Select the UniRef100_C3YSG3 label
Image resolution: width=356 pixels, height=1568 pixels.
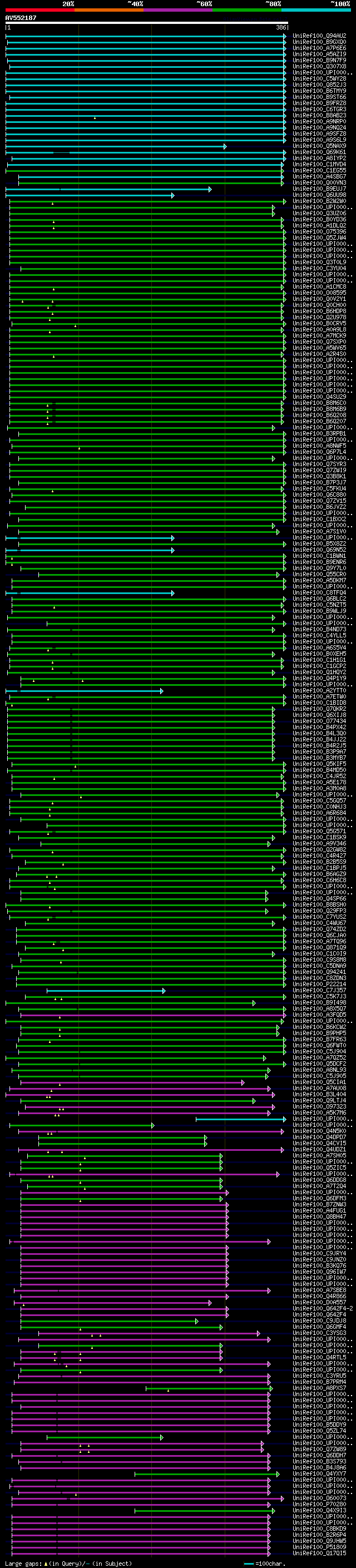pos(319,1333)
